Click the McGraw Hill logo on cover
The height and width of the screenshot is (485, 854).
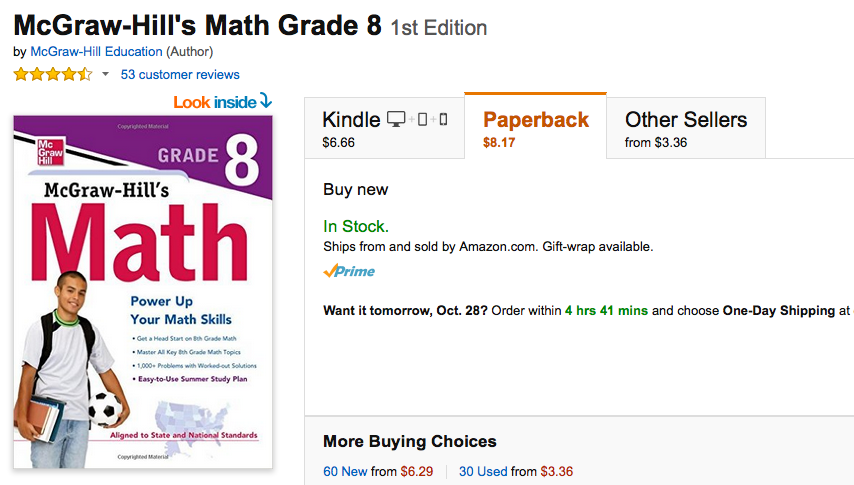[x=50, y=151]
